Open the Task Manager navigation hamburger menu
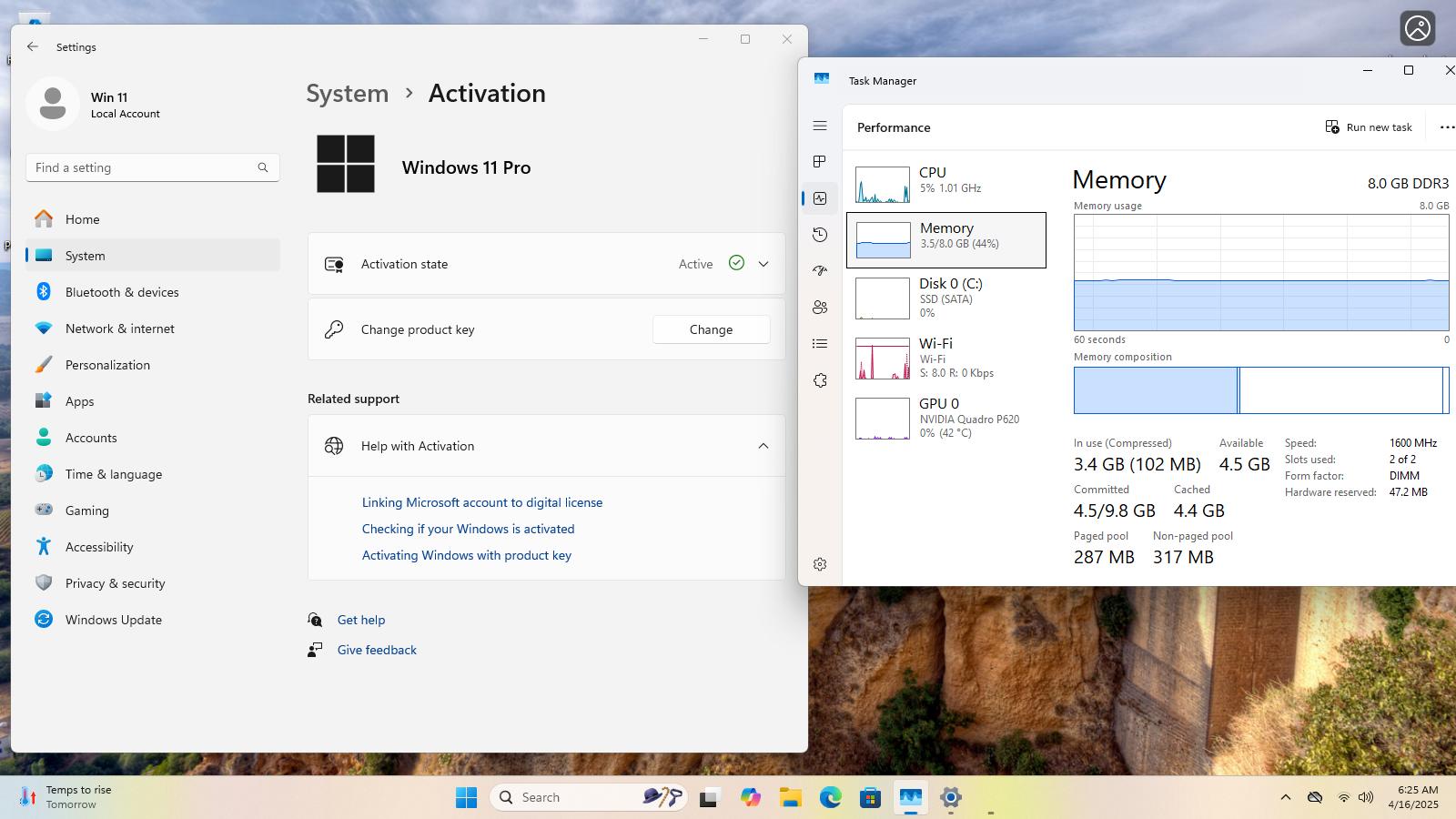 pos(820,126)
